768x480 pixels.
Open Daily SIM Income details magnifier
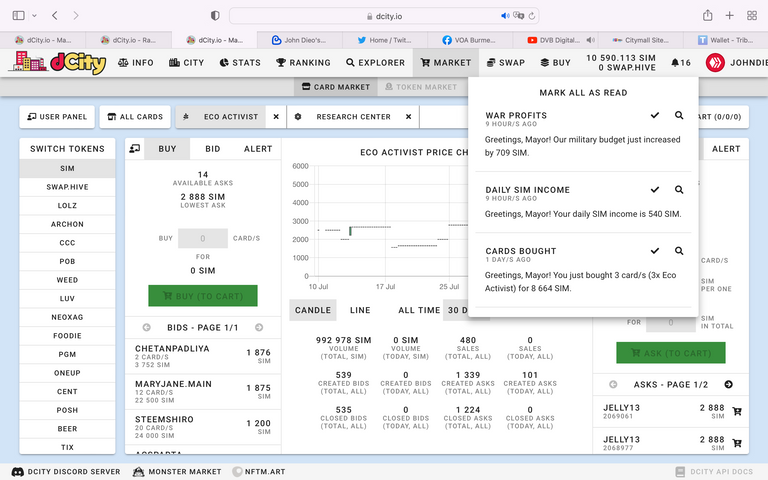tap(679, 190)
